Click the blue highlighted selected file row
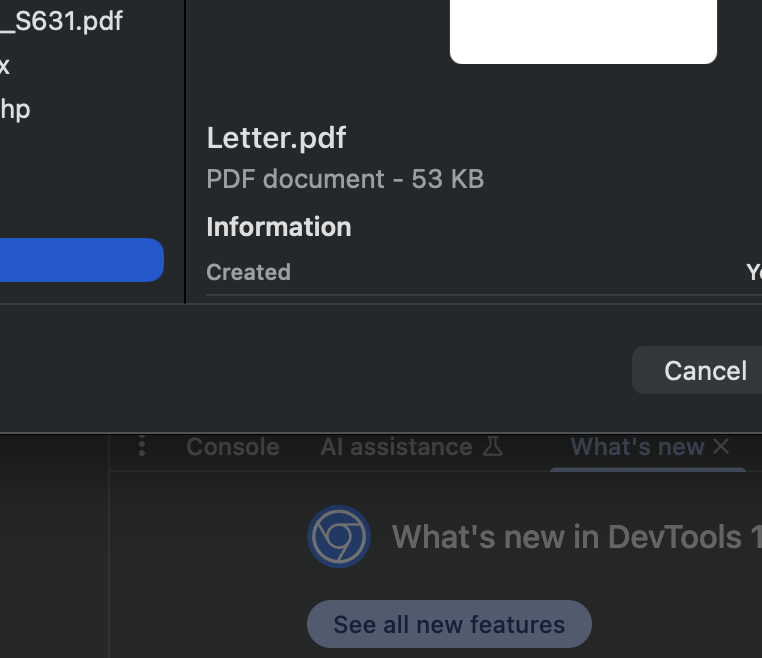This screenshot has width=762, height=658. point(80,260)
